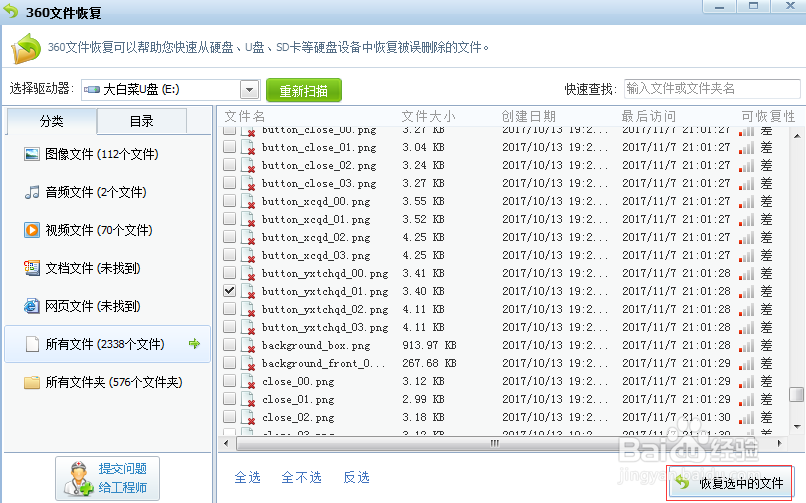
Task: Click the document files category icon
Action: tap(32, 268)
